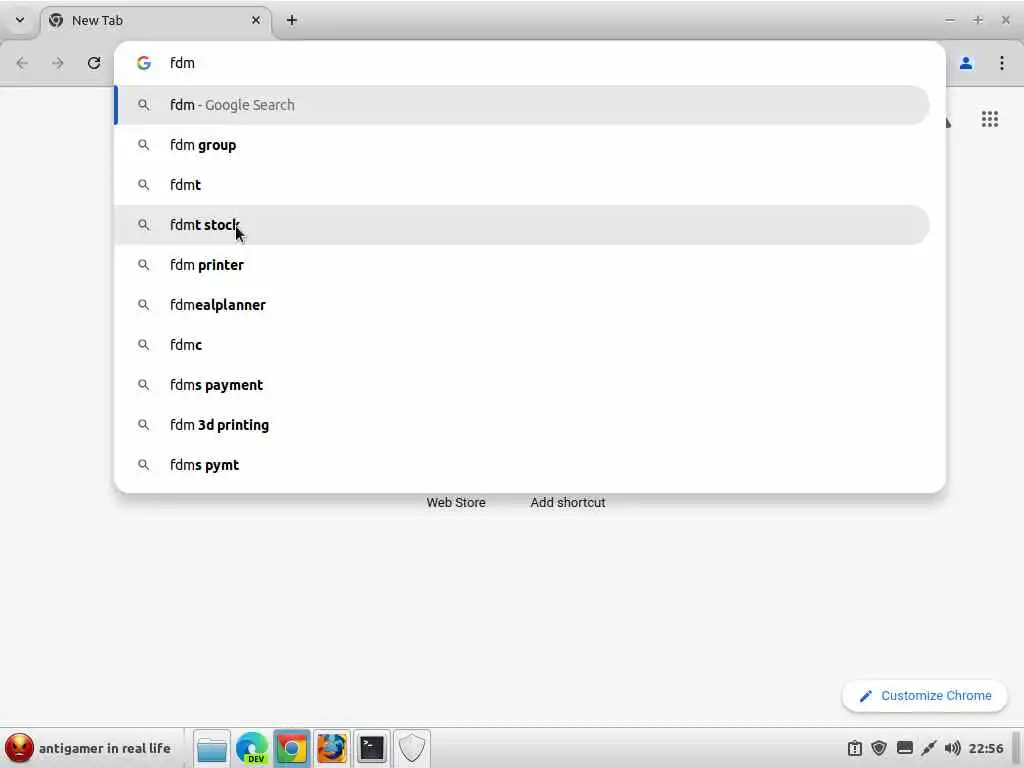Close the New Tab tab
Screen dimensions: 1024x768
pyautogui.click(x=256, y=20)
